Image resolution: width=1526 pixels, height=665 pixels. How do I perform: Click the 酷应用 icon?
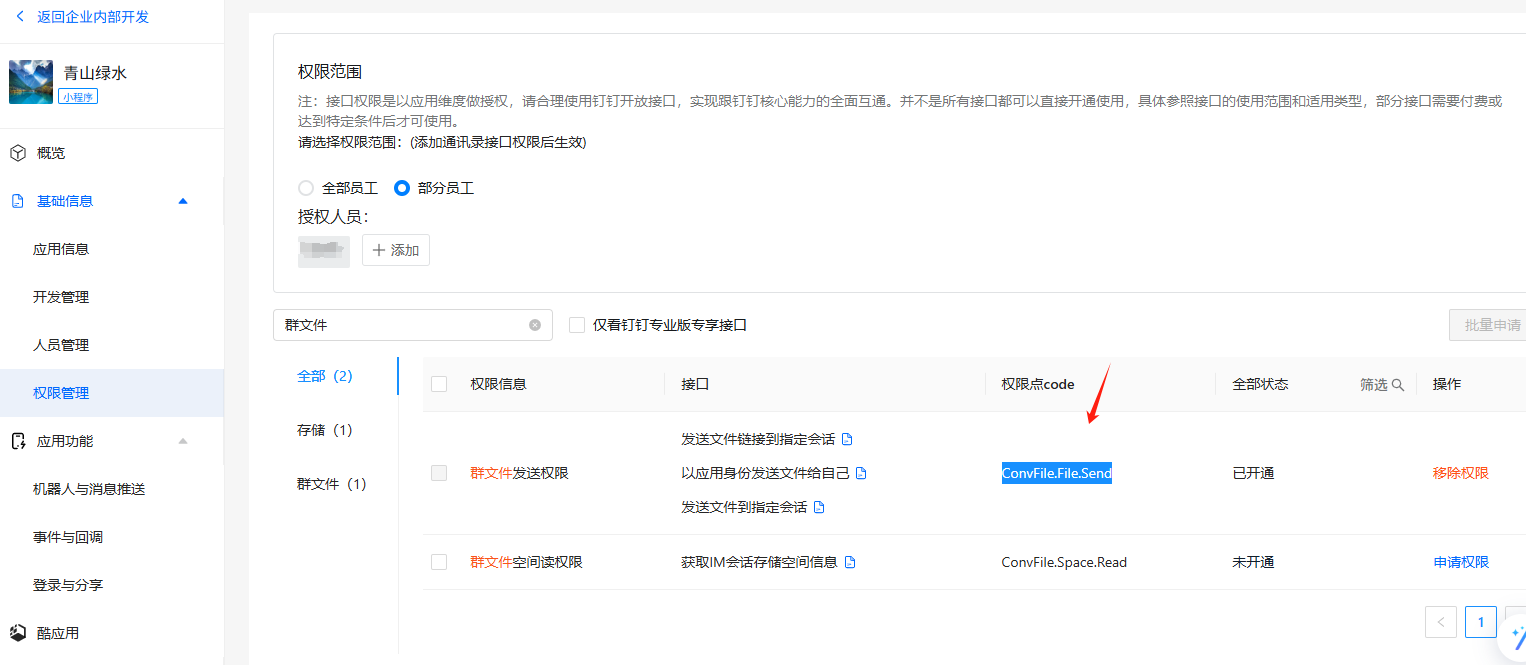click(18, 633)
